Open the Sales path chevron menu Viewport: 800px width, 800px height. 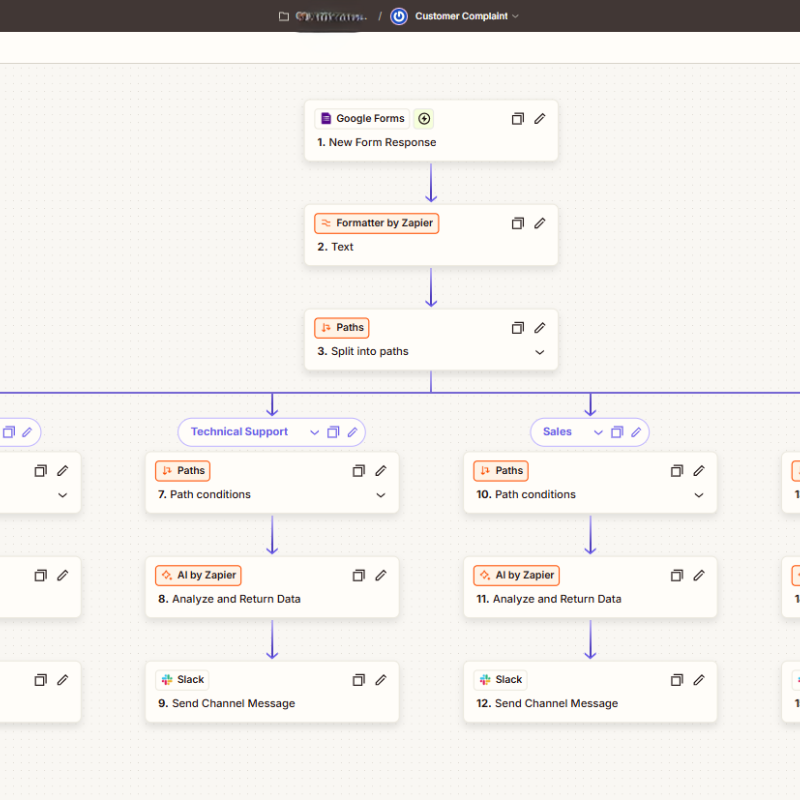point(598,433)
